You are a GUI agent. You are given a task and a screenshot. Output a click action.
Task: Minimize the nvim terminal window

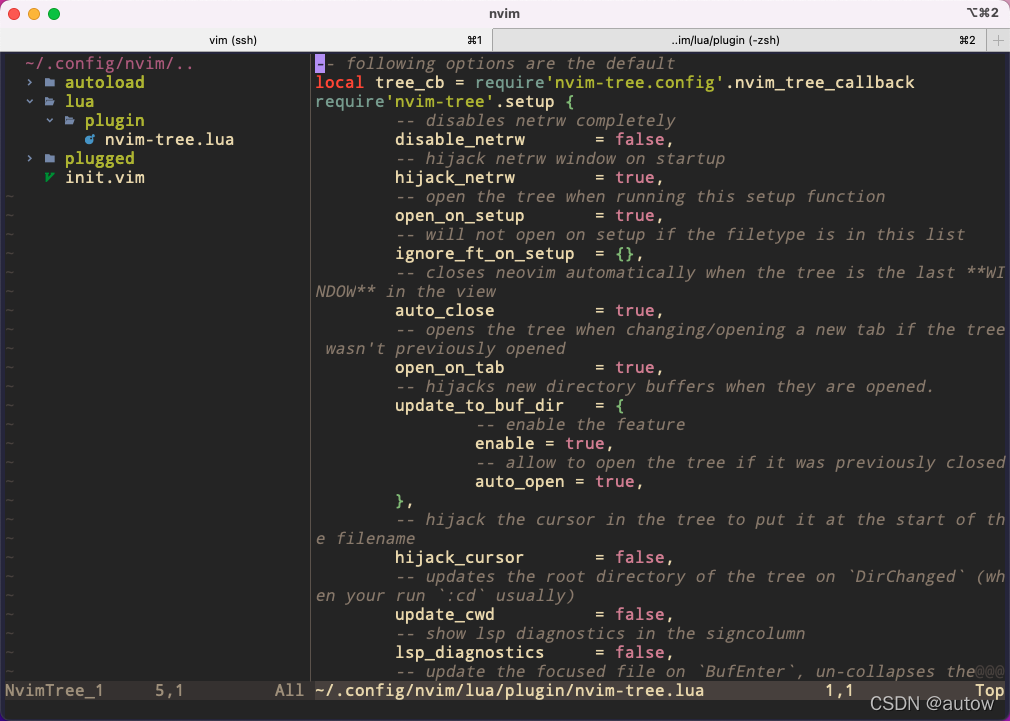34,14
